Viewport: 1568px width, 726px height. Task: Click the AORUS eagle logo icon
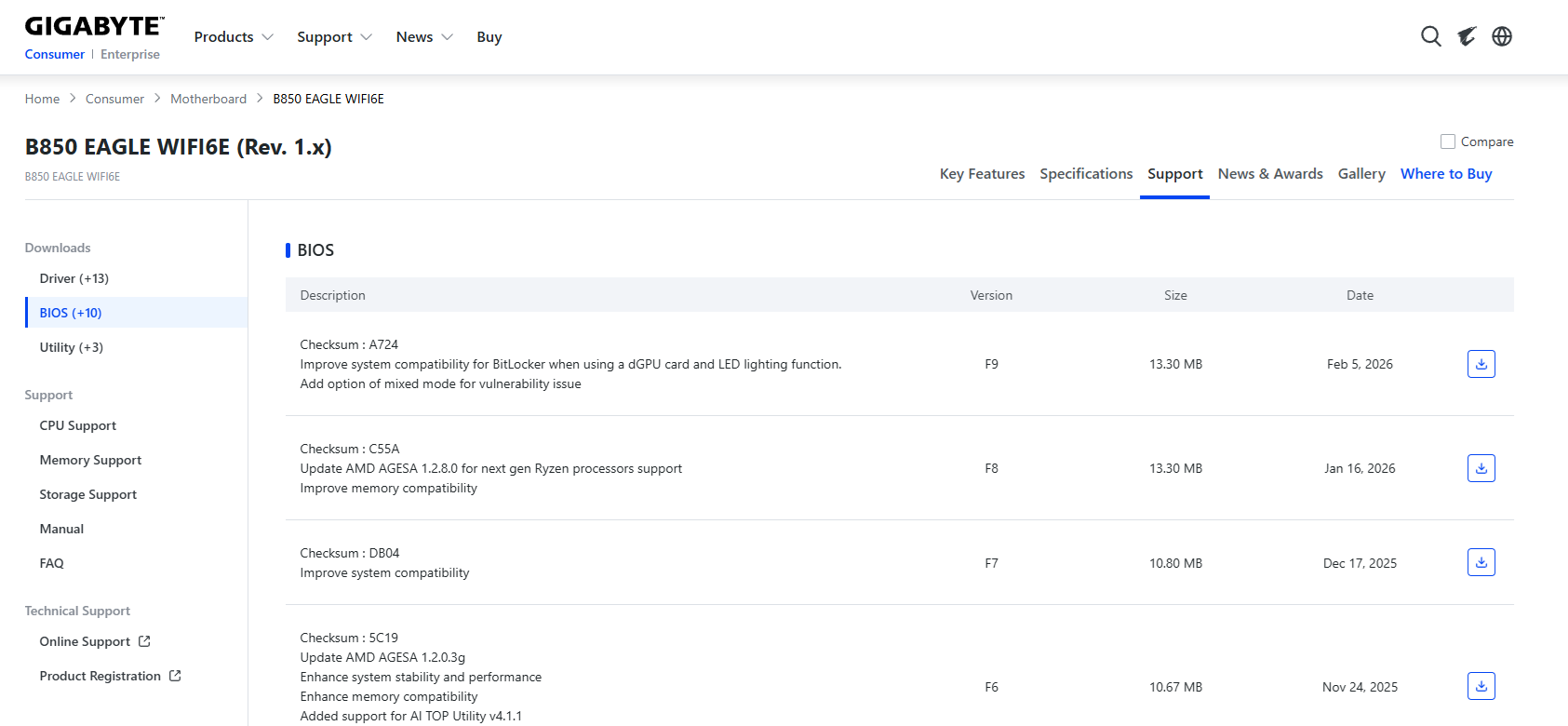pyautogui.click(x=1467, y=36)
